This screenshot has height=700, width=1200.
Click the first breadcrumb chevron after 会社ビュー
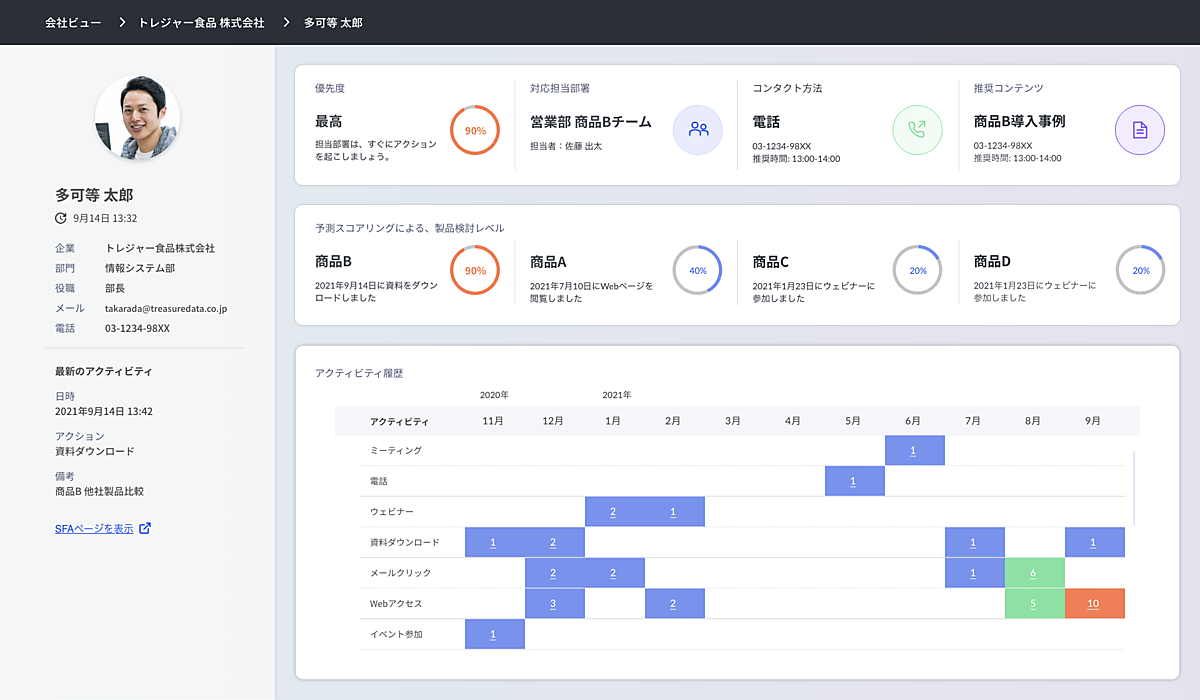[120, 22]
